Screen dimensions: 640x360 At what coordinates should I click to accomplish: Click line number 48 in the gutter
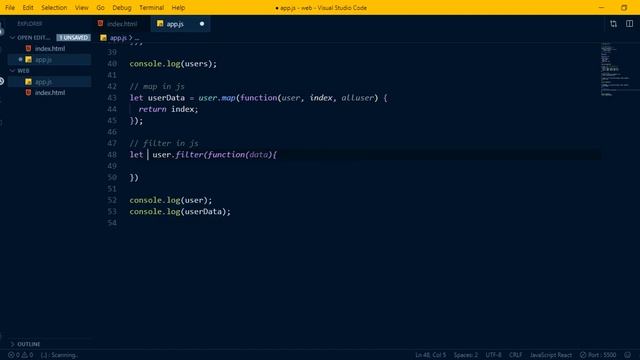[112, 155]
